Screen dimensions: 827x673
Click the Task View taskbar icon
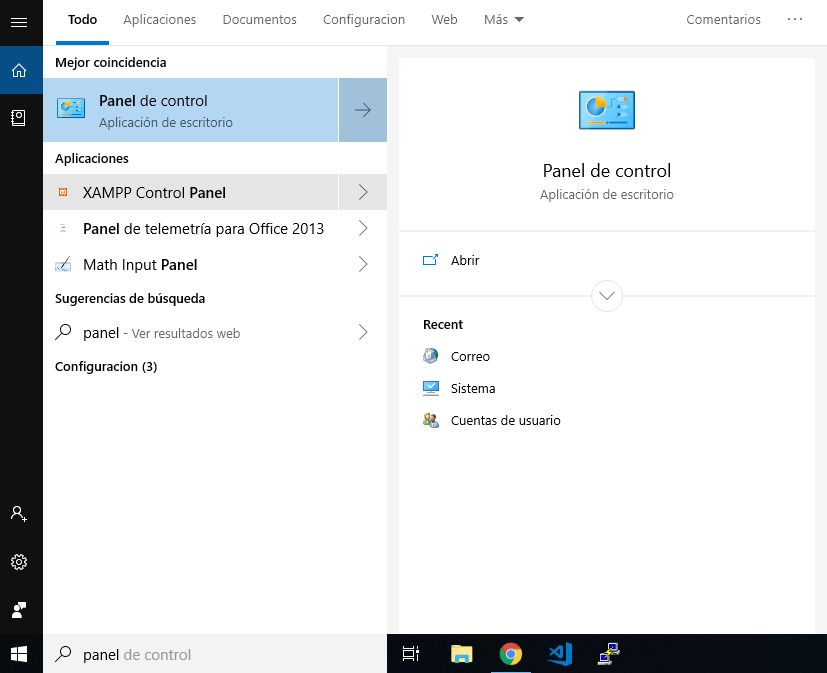(411, 654)
